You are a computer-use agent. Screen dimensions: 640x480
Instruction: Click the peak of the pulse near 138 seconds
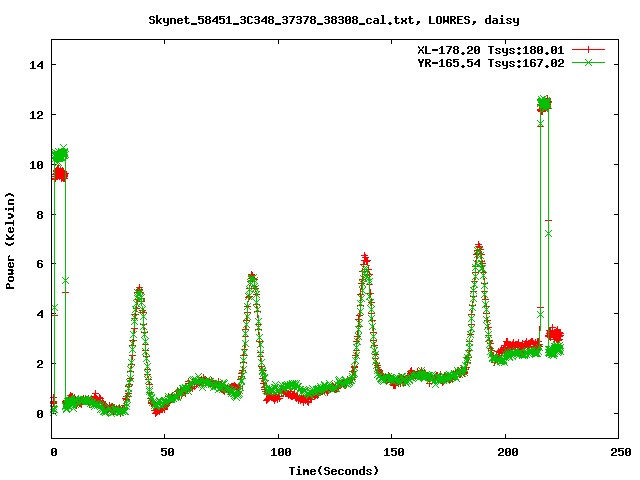[365, 260]
